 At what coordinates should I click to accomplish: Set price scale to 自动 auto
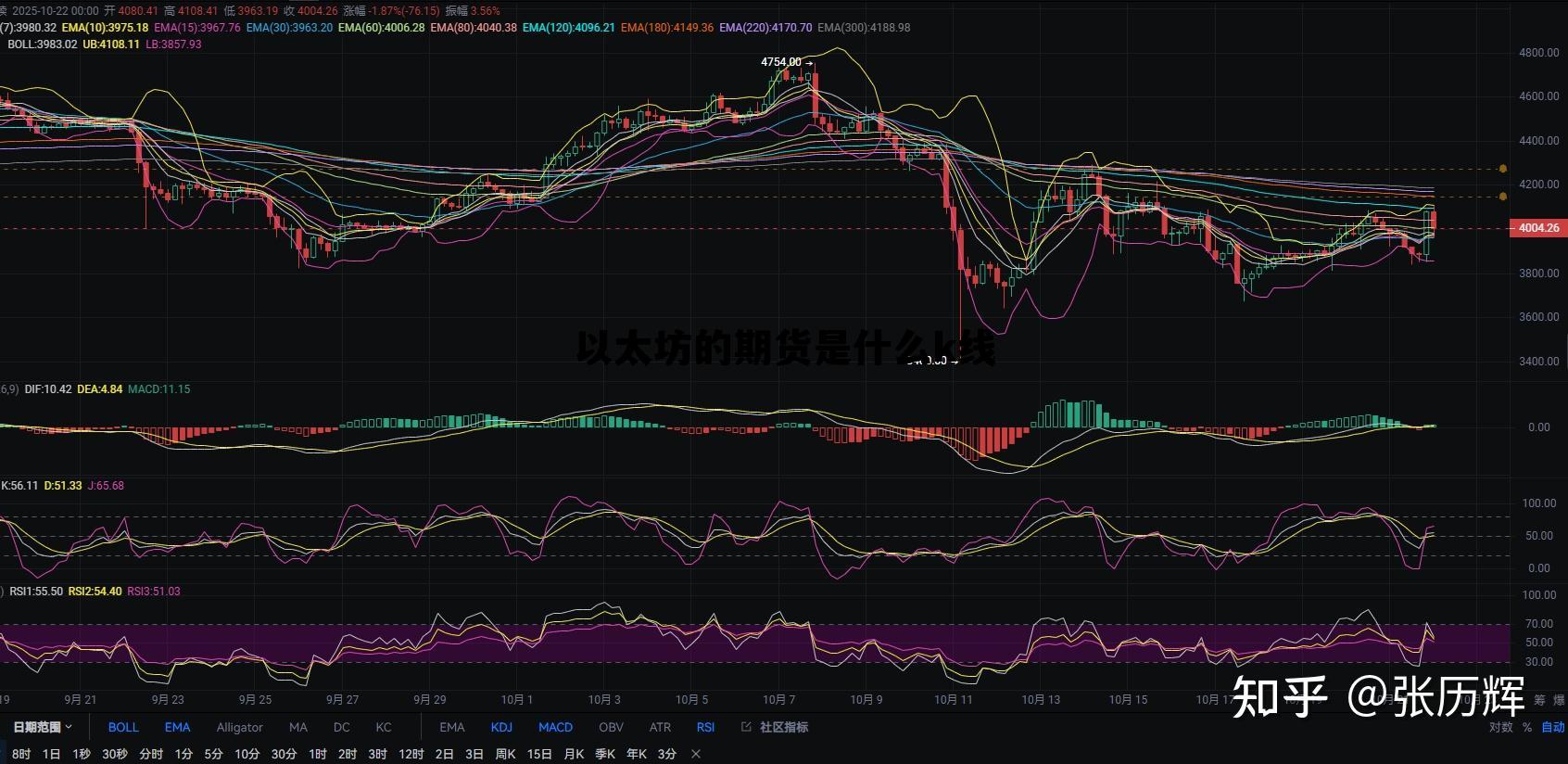pos(1553,728)
